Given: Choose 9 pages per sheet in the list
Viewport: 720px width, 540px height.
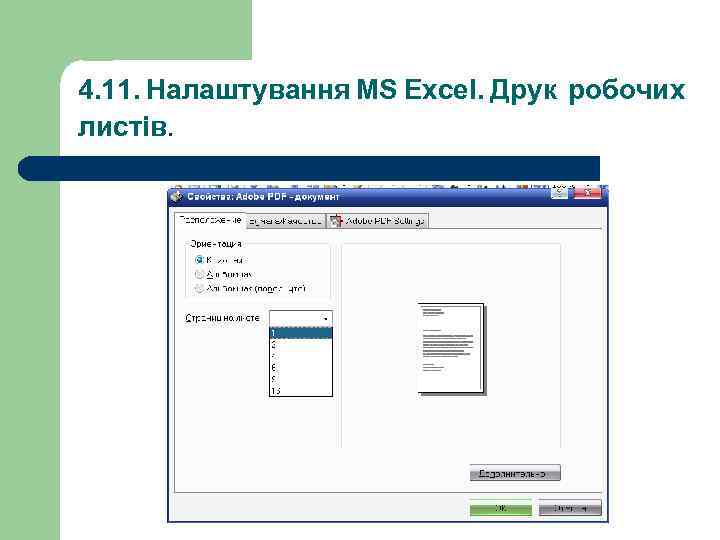Looking at the screenshot, I should pyautogui.click(x=301, y=379).
